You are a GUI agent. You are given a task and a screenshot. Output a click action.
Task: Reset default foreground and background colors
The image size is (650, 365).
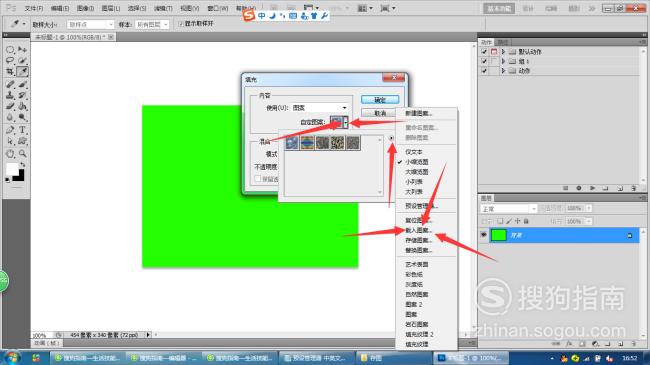point(7,180)
